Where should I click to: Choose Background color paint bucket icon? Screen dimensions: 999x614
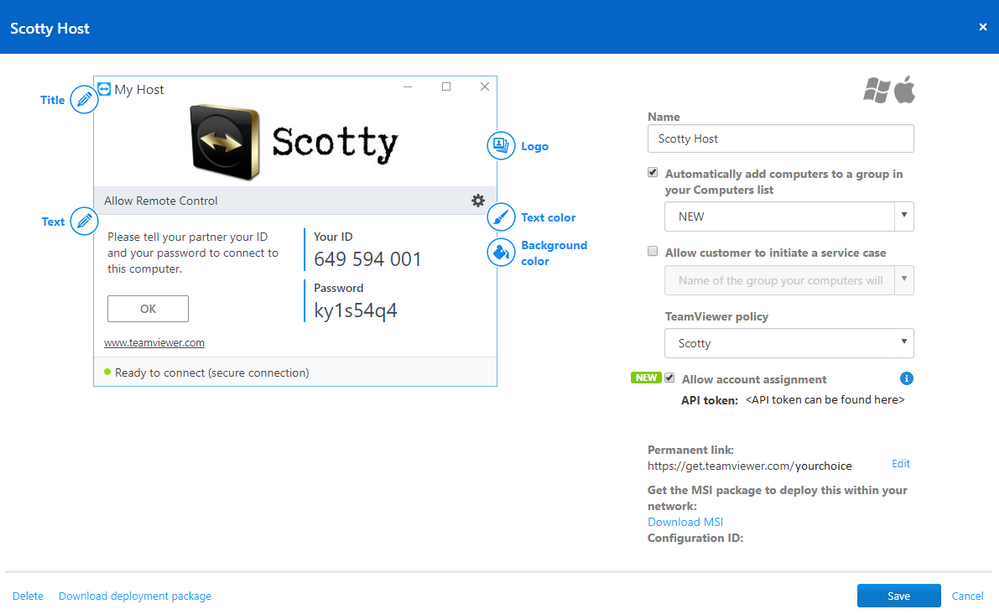tap(501, 252)
